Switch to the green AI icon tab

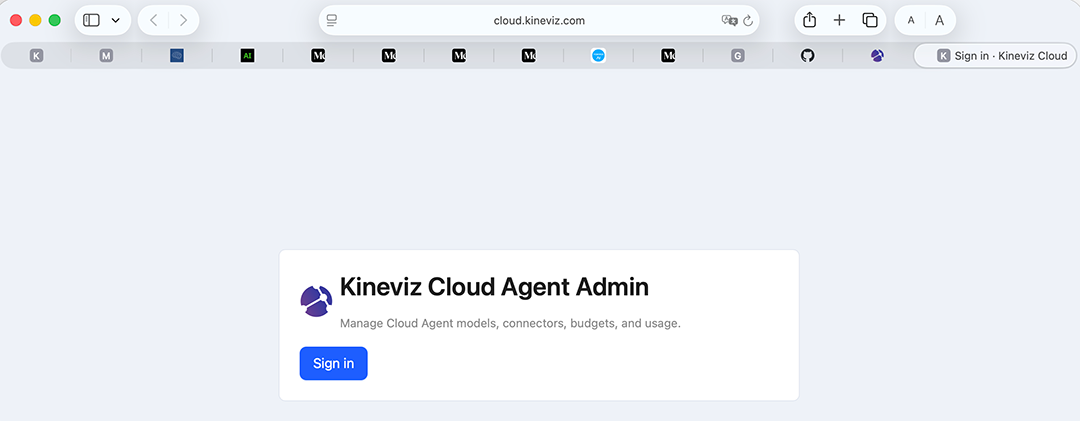pos(247,56)
